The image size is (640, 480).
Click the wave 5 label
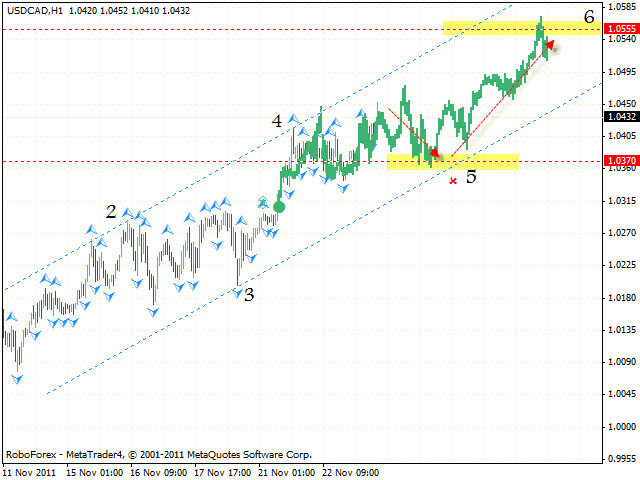tap(470, 177)
